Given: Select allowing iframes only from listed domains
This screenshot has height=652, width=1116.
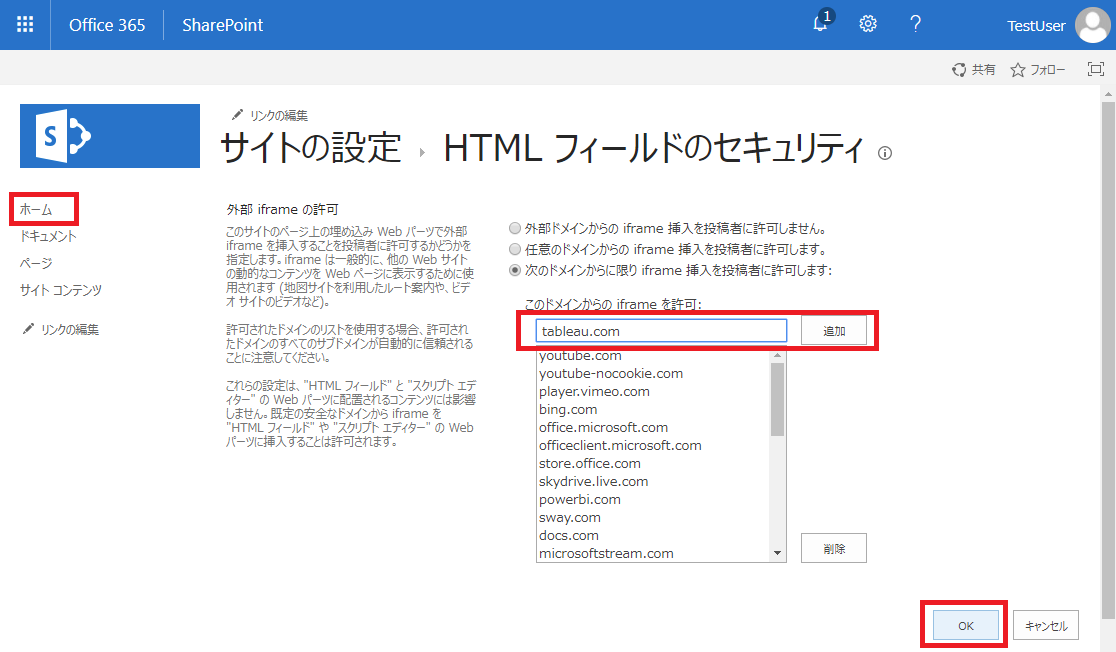Looking at the screenshot, I should tap(513, 269).
